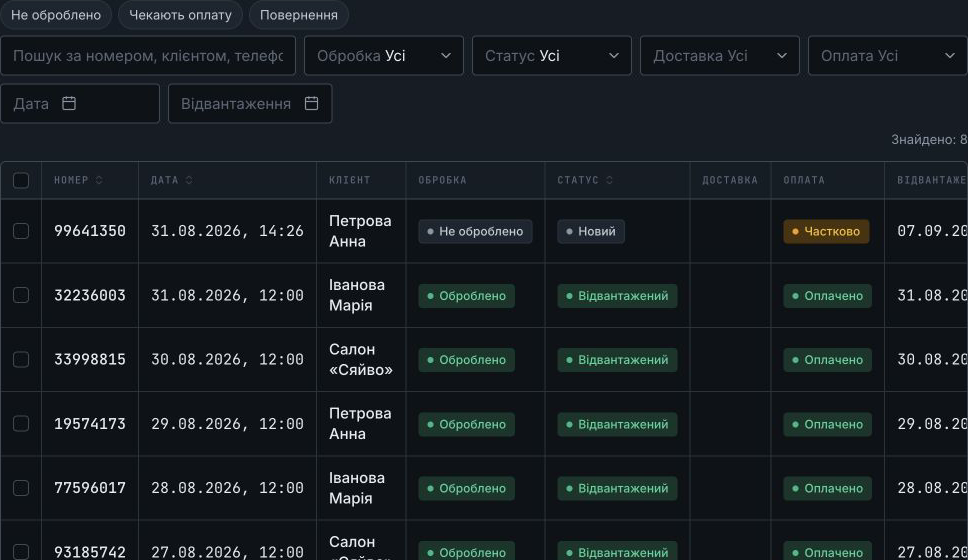Expand the Оплата filter dropdown
Image resolution: width=968 pixels, height=560 pixels.
click(x=888, y=56)
